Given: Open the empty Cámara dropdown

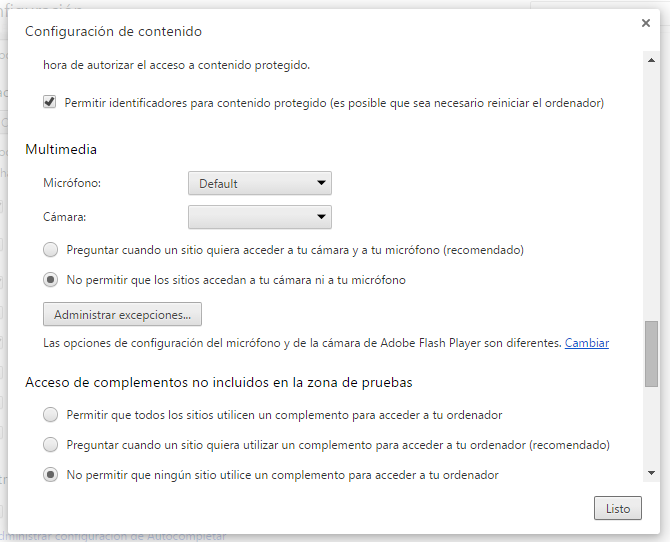Looking at the screenshot, I should [259, 216].
